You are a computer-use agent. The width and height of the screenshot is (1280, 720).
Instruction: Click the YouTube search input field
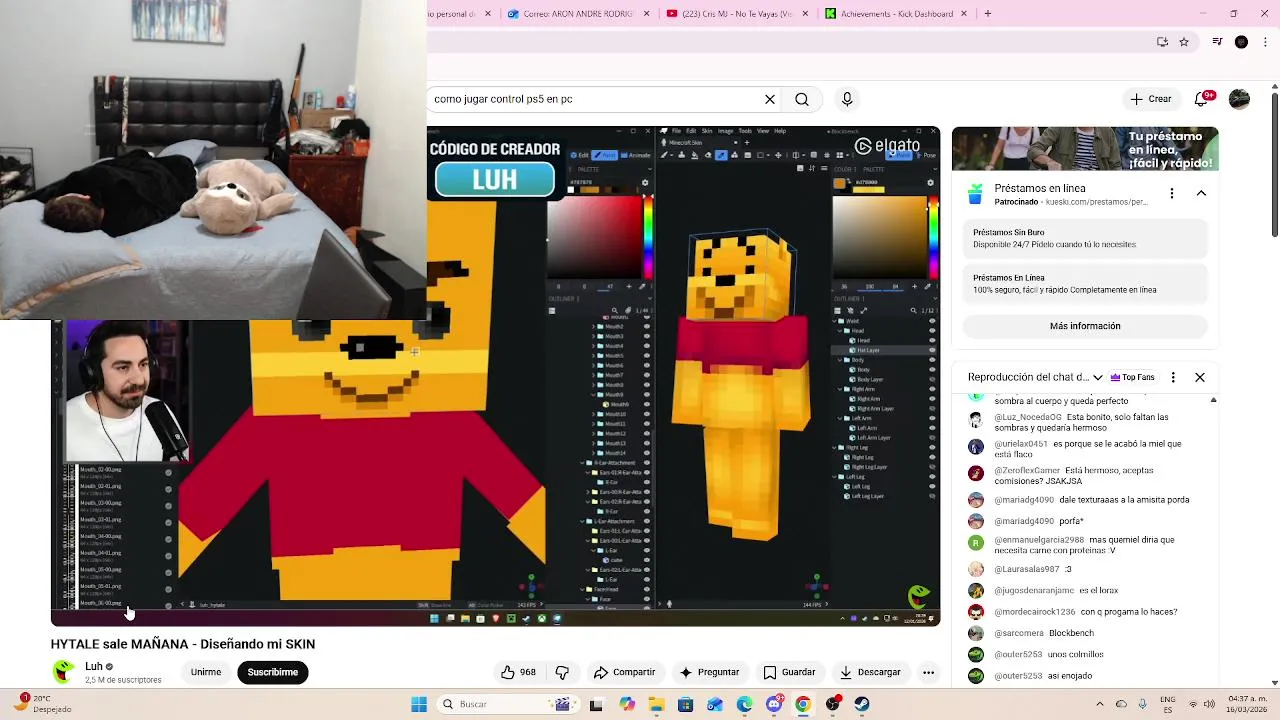pyautogui.click(x=595, y=99)
